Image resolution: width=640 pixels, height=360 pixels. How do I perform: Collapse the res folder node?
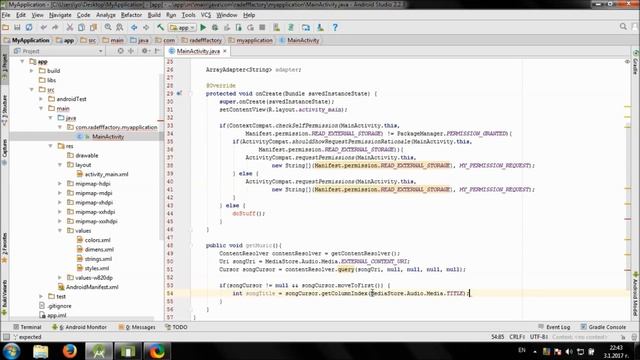[50, 146]
